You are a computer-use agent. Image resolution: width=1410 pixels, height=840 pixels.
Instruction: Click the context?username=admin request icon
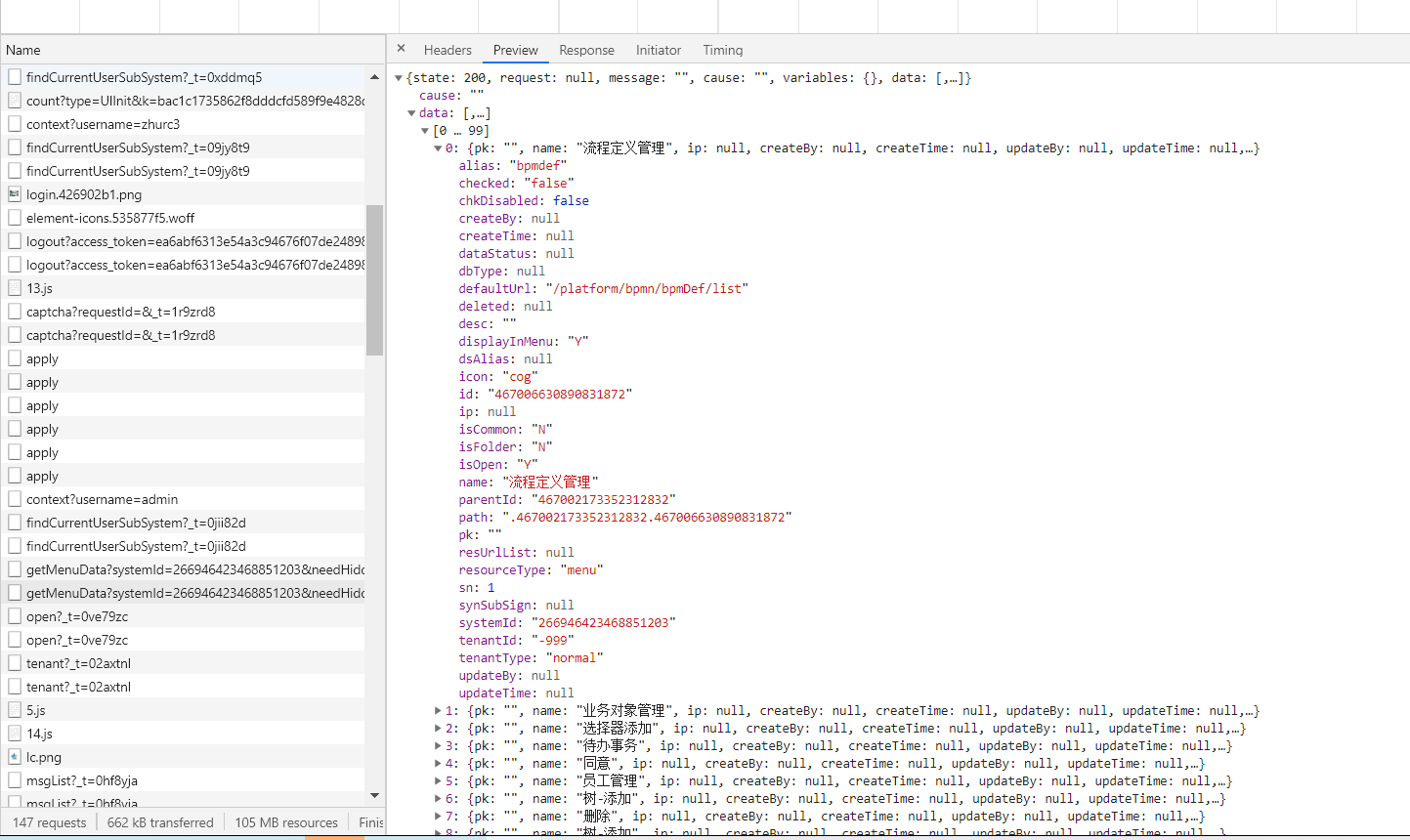[x=15, y=499]
